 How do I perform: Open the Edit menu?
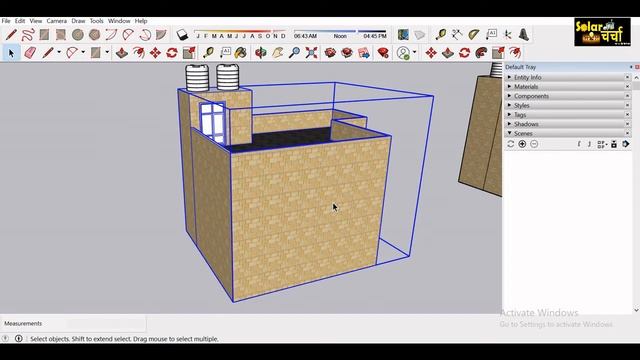20,21
